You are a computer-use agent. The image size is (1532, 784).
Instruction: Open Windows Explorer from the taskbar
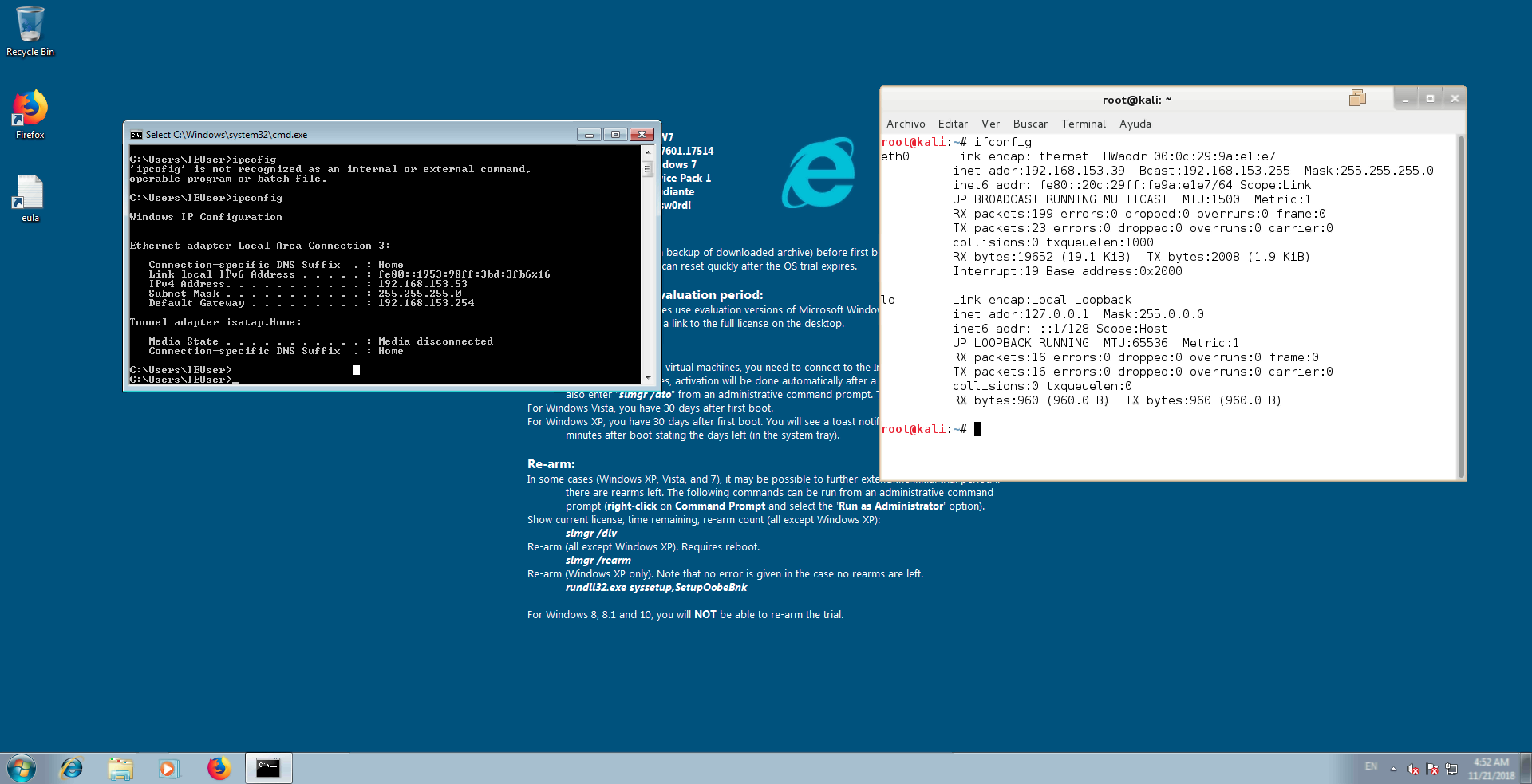[120, 768]
